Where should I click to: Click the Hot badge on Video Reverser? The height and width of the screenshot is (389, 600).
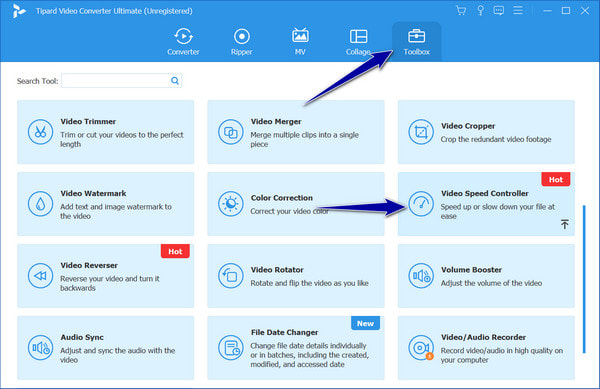pos(175,251)
